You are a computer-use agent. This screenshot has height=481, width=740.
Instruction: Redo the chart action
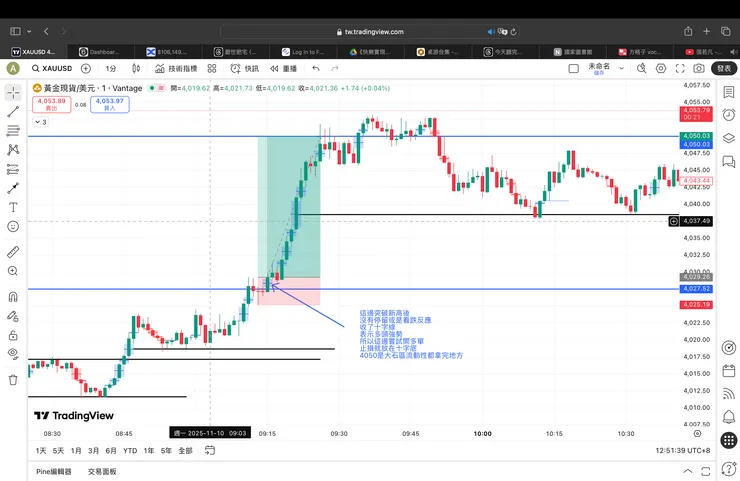[x=335, y=68]
